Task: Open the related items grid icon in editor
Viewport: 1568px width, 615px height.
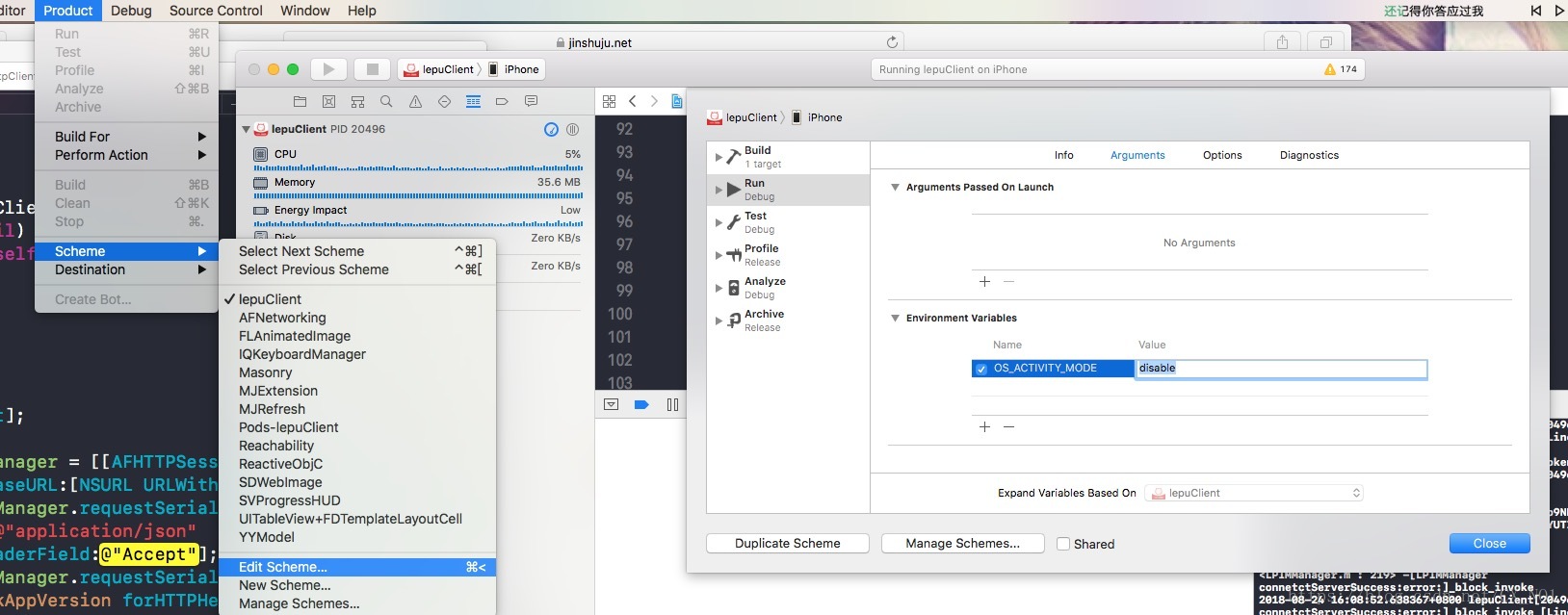Action: (x=609, y=101)
